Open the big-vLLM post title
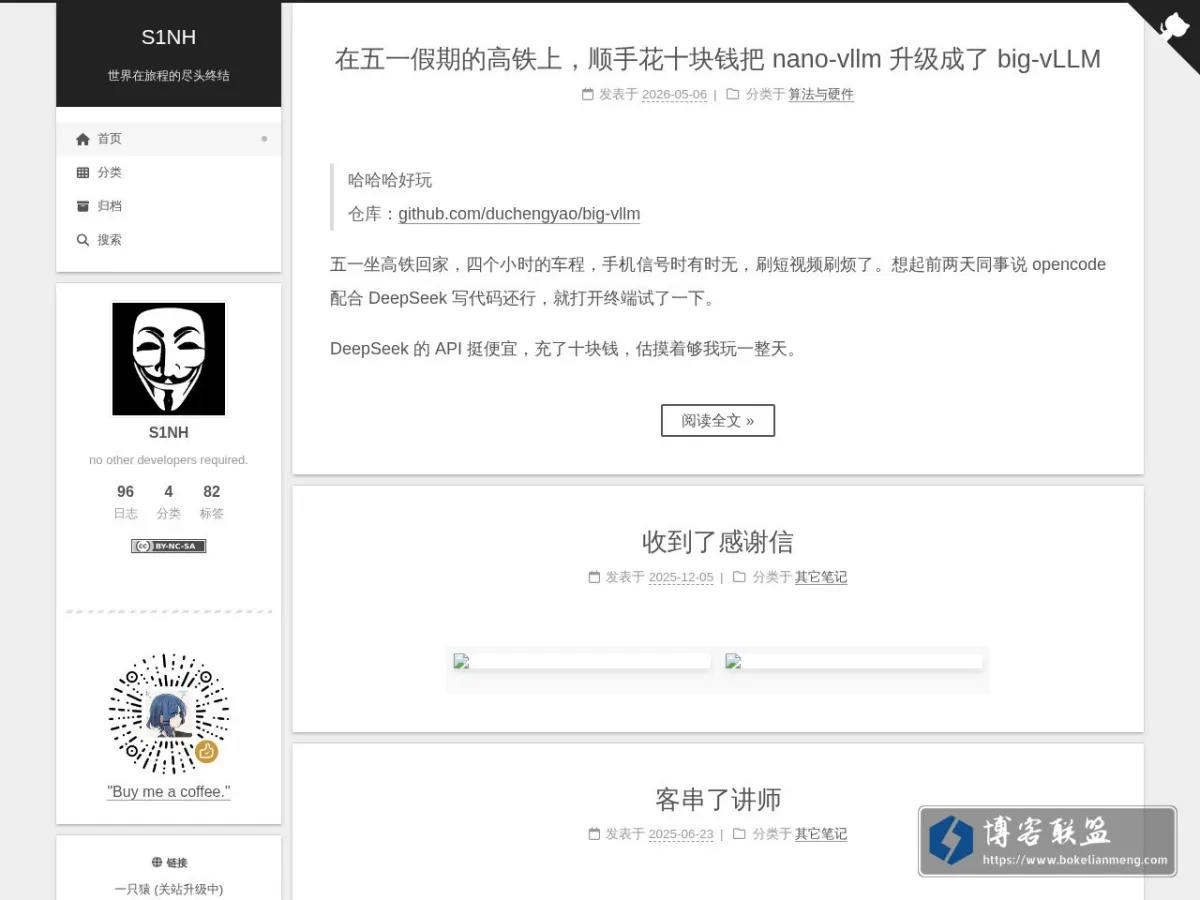Screen dimensions: 1200x900 point(718,59)
